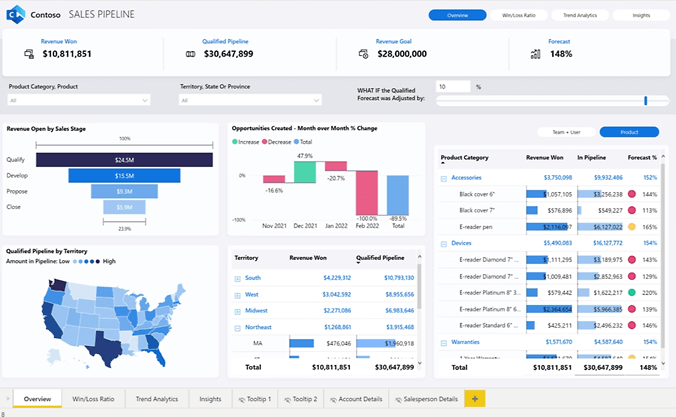
Task: Click the Revenue Won card icon
Action: 29,54
